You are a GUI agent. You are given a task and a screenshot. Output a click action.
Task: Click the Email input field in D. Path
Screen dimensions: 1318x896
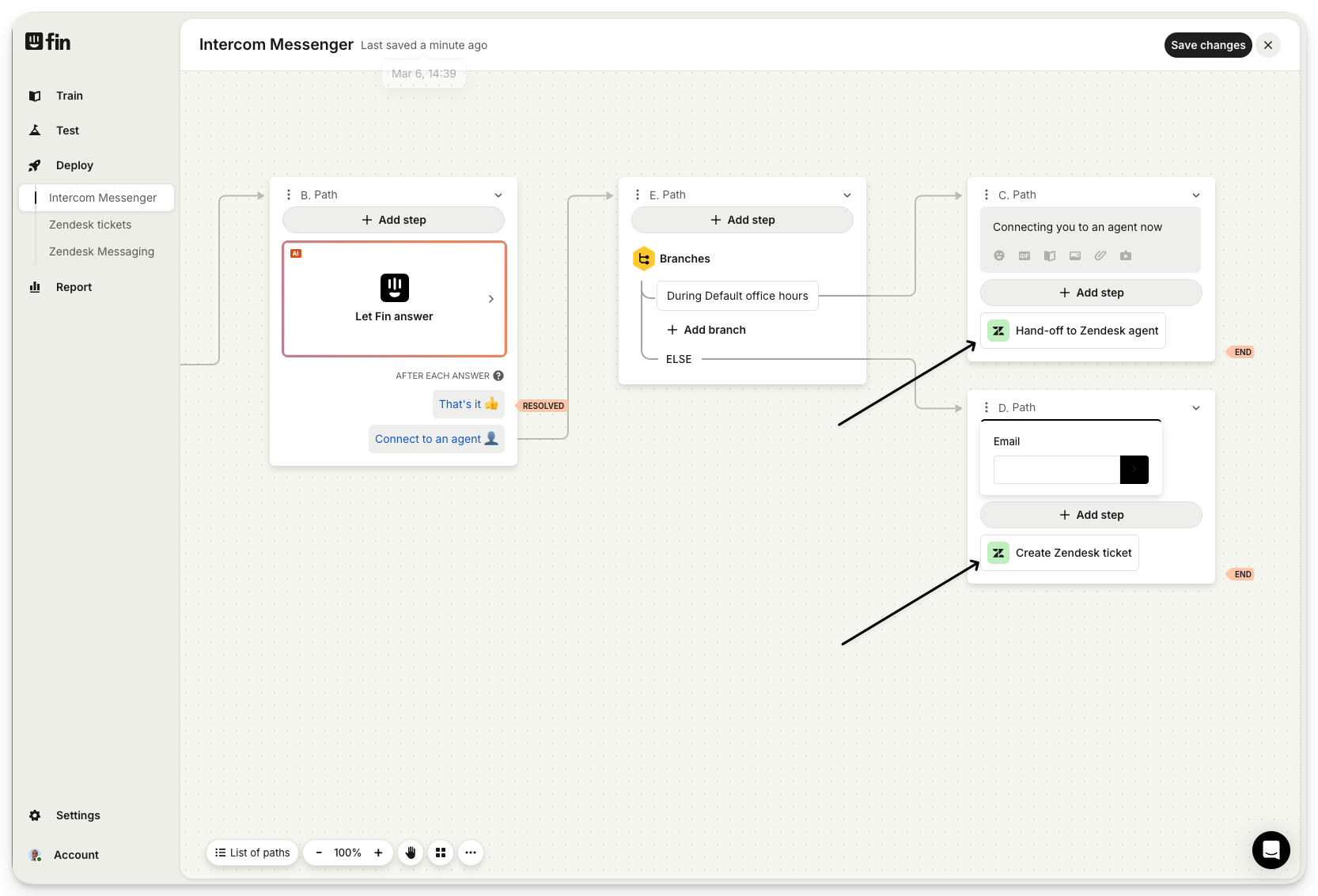click(1056, 470)
